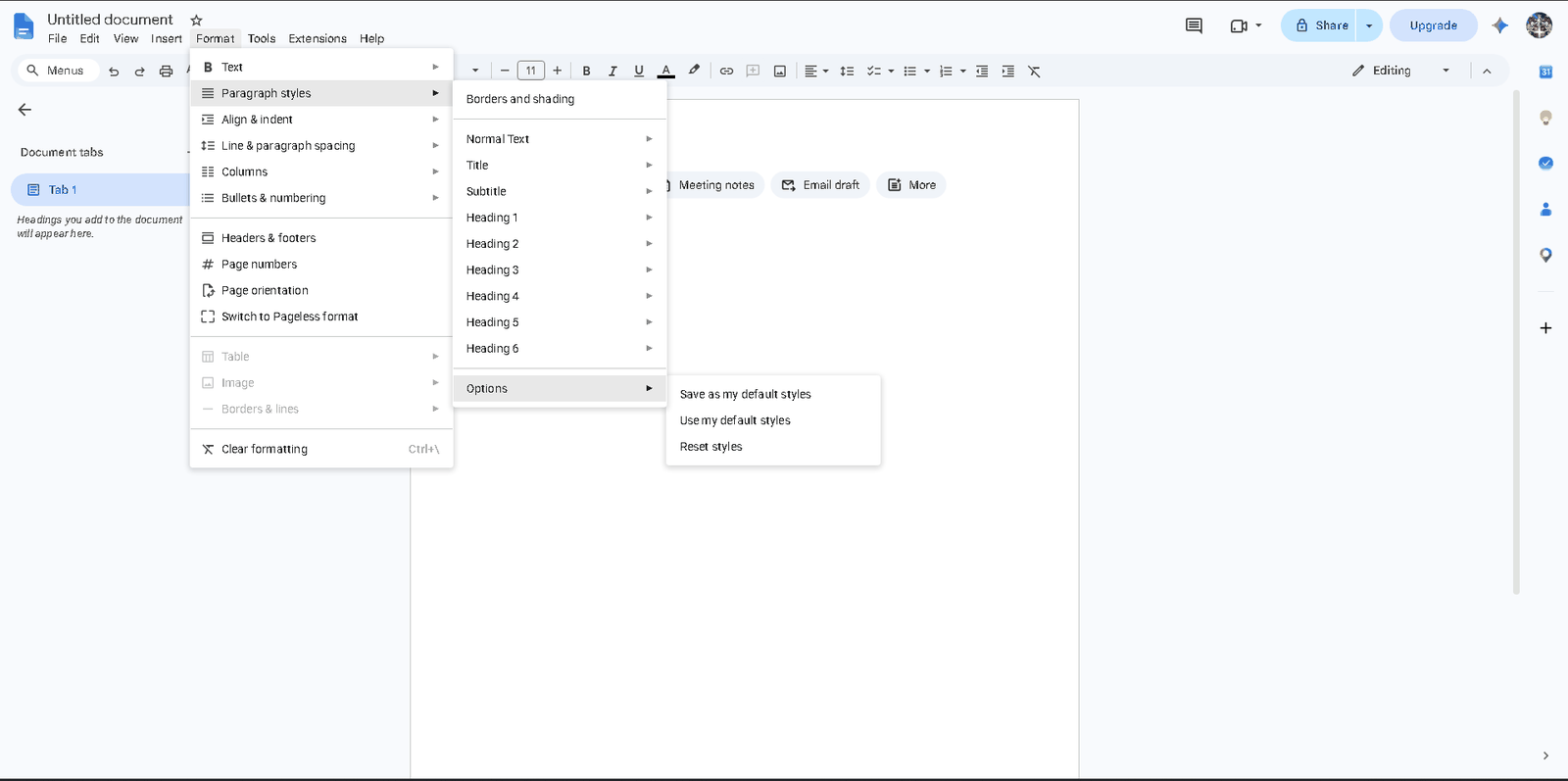1568x781 pixels.
Task: Click the More templates chip
Action: pos(911,185)
